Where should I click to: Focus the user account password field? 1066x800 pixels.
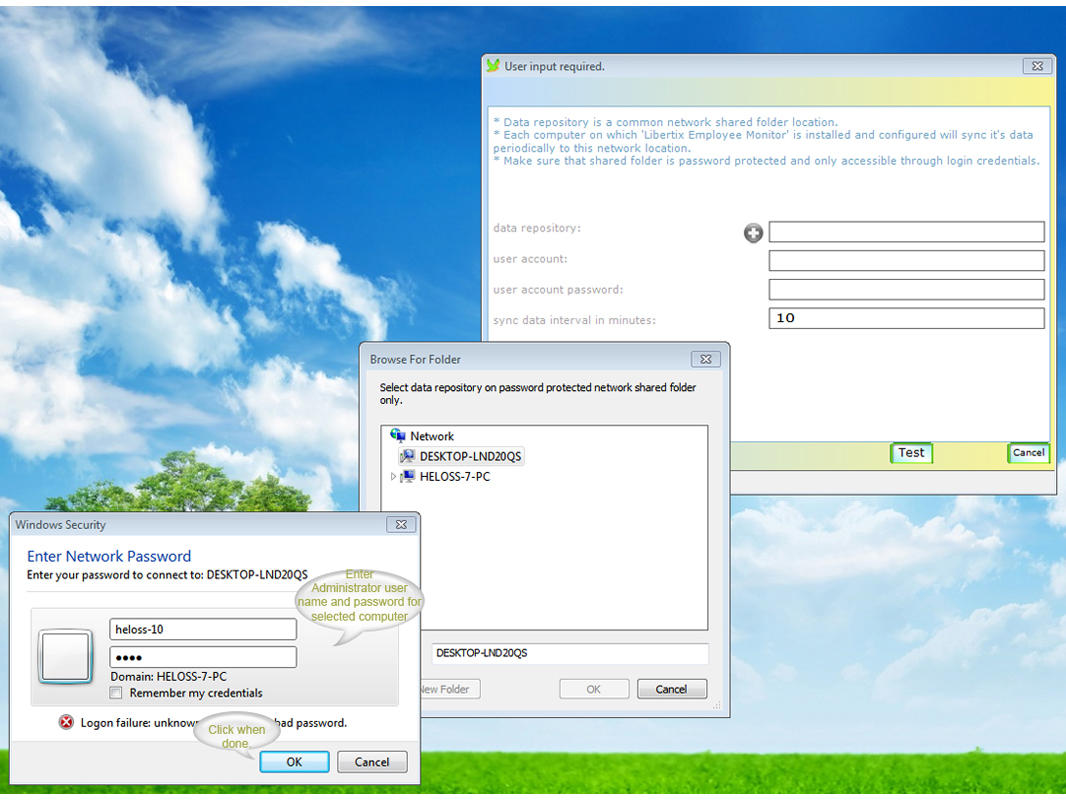tap(906, 290)
